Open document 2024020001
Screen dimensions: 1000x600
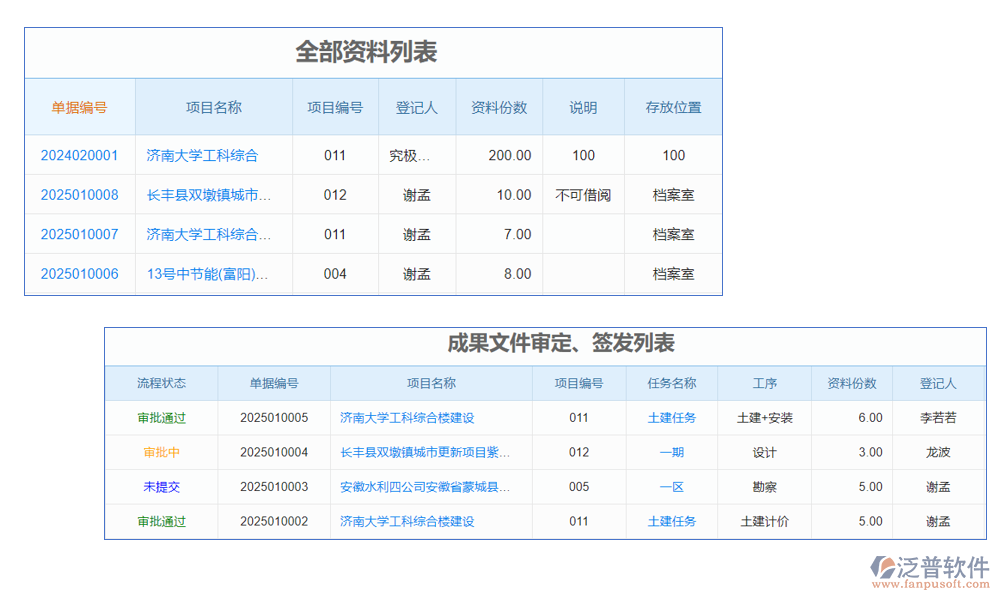coord(80,155)
